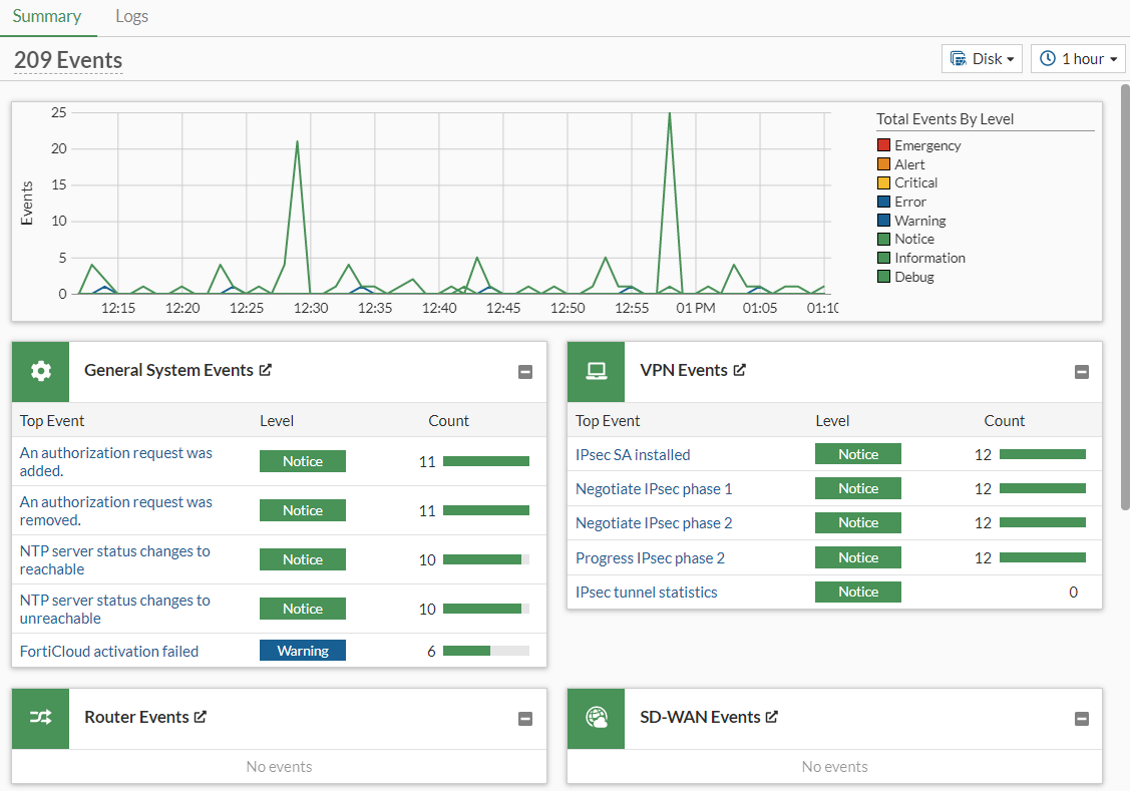This screenshot has width=1130, height=791.
Task: Click the crossed-arrows icon on Router Events
Action: tap(40, 718)
